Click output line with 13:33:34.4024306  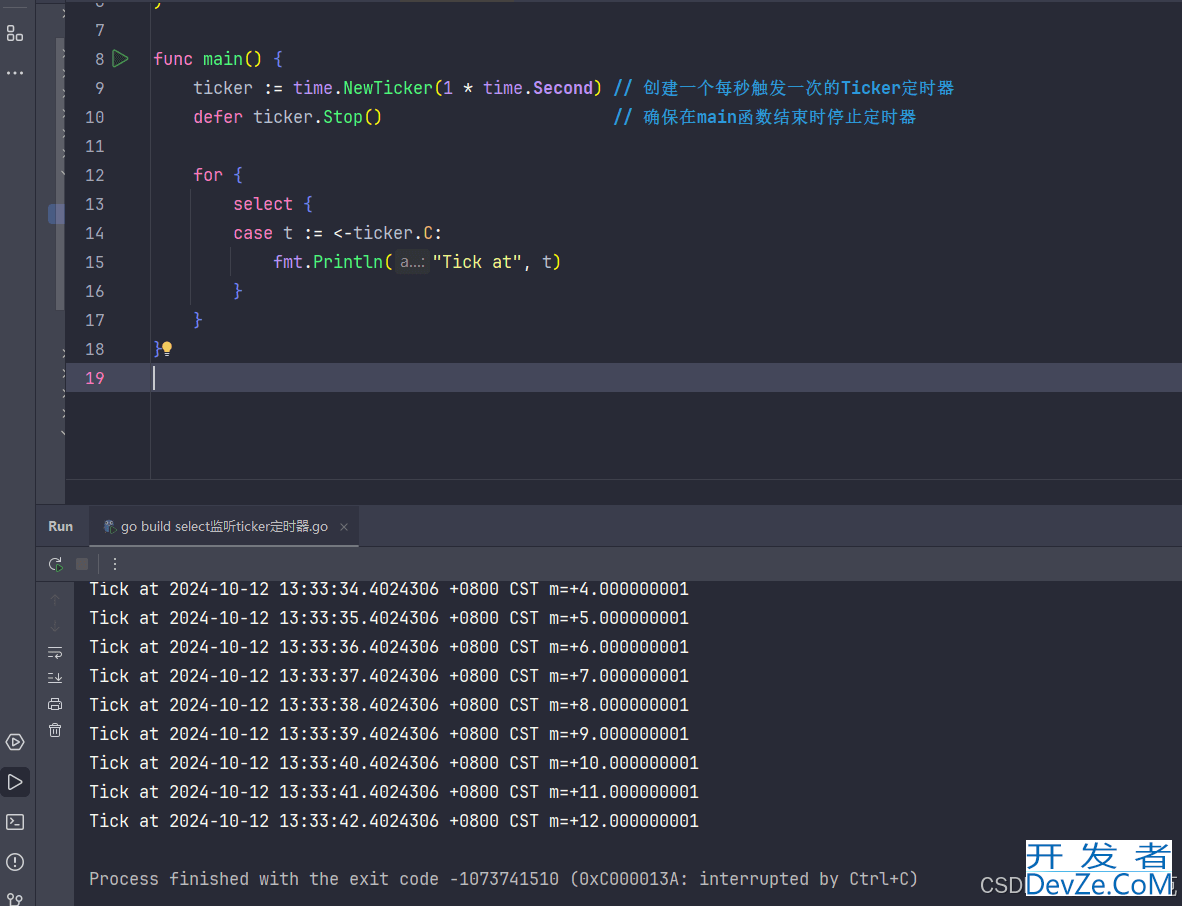(x=389, y=589)
